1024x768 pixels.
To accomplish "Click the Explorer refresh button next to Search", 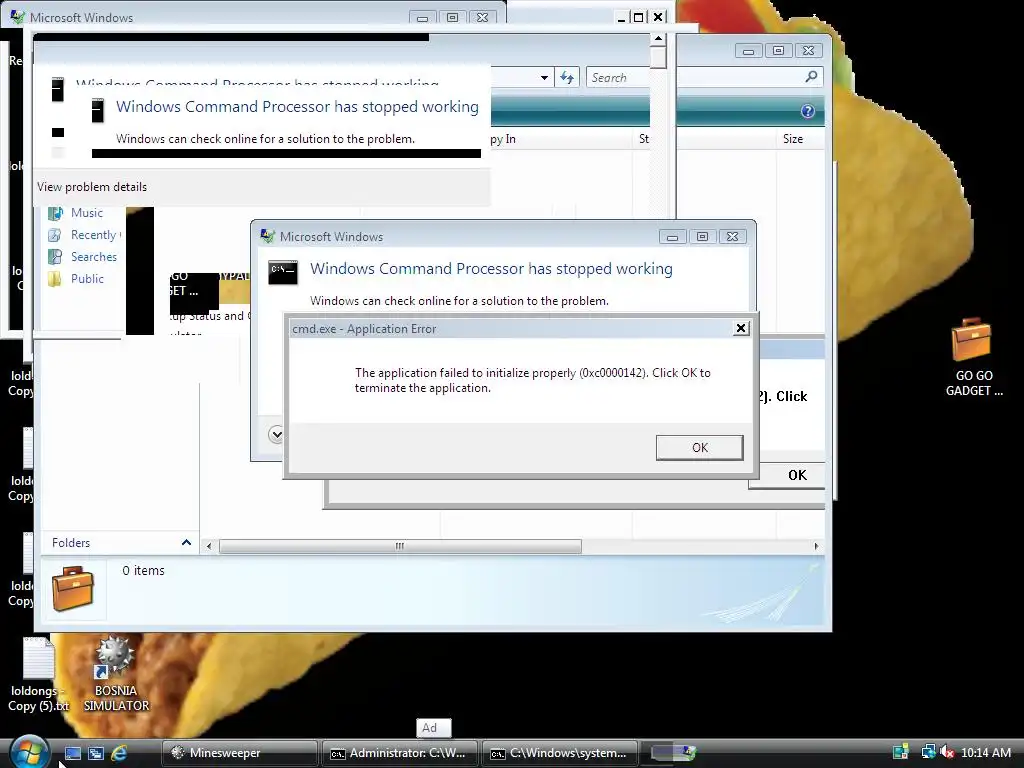I will tap(567, 78).
